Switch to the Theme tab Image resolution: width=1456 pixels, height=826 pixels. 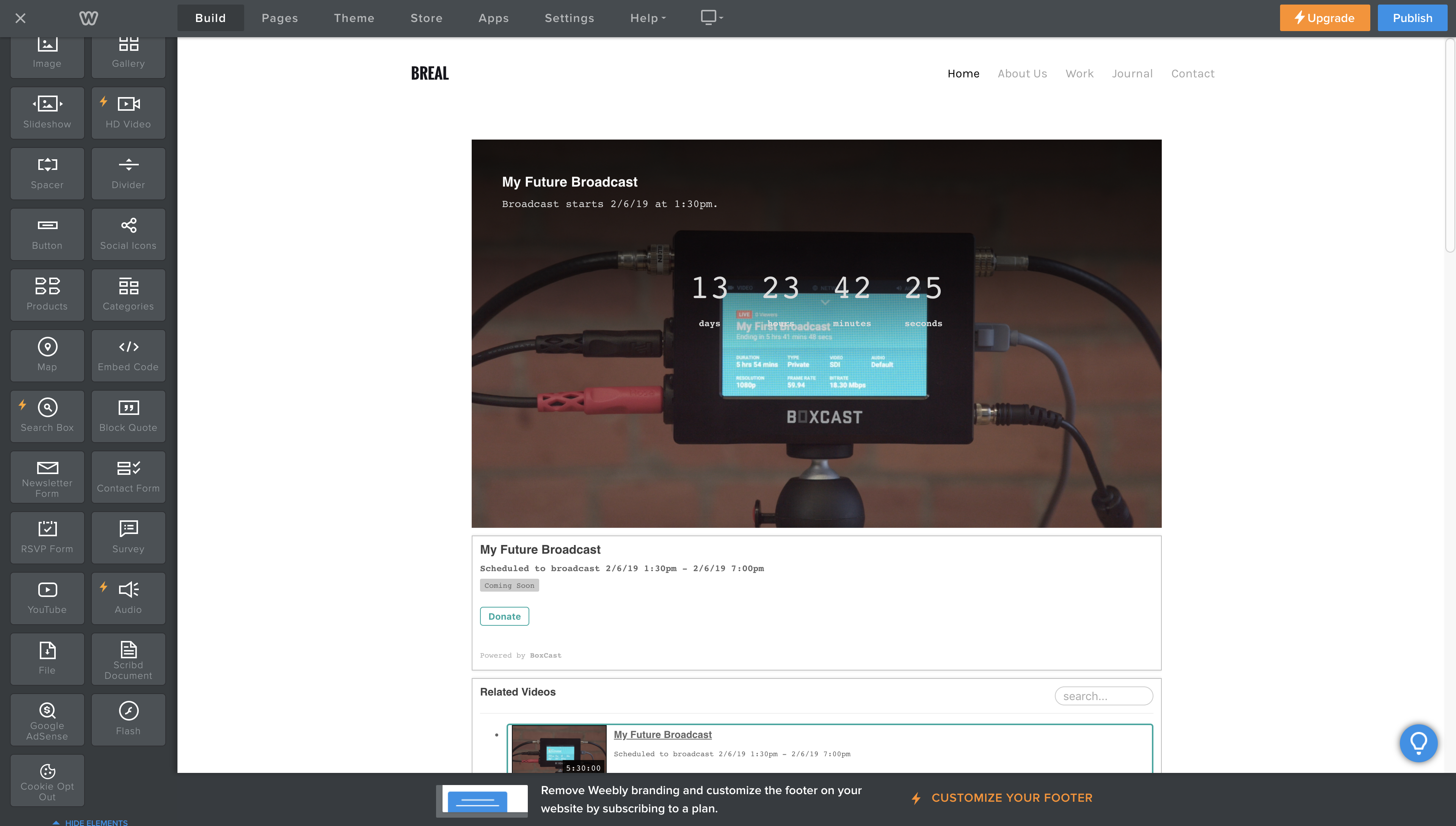click(x=354, y=18)
